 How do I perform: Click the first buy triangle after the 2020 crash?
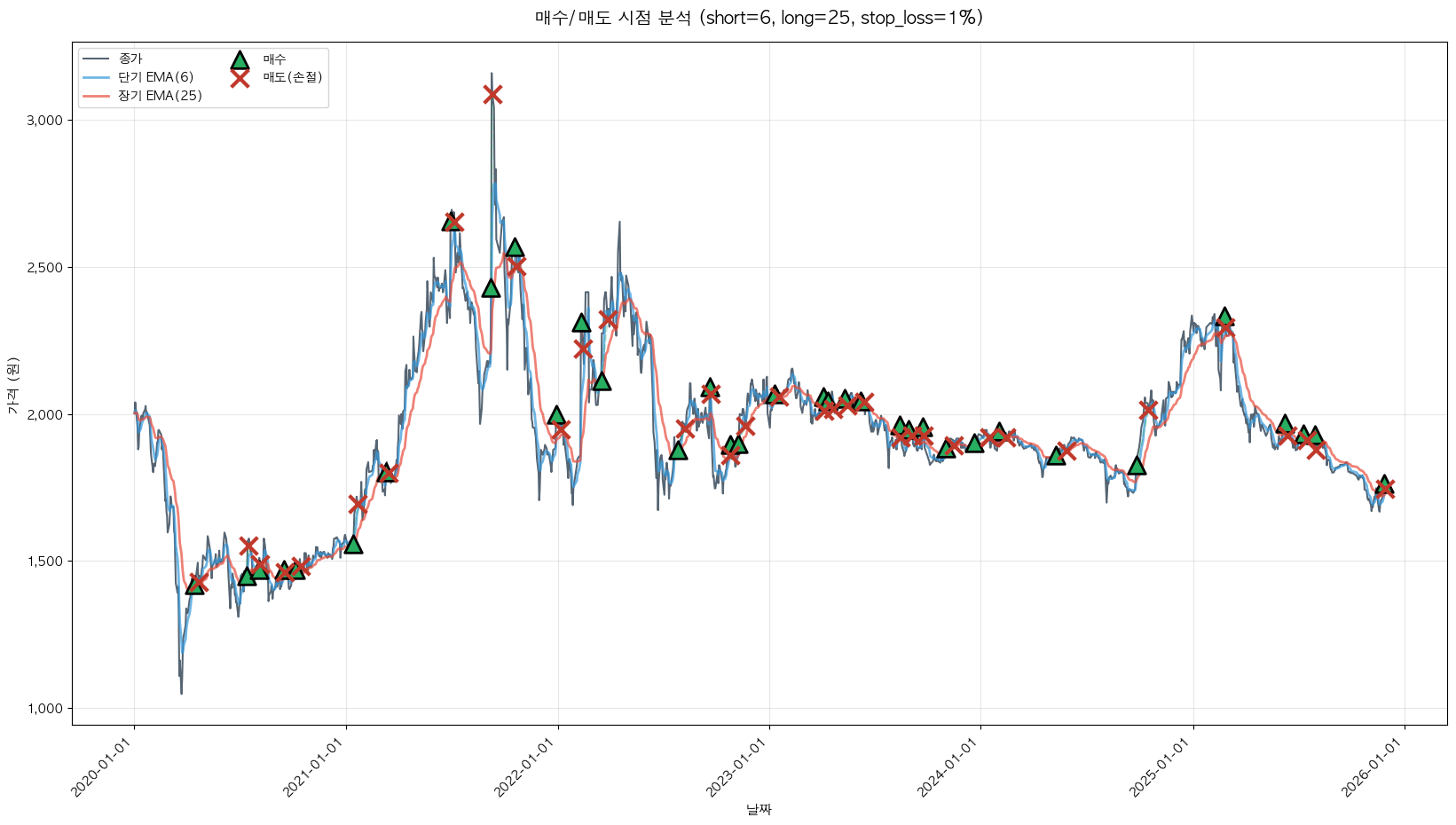(x=195, y=585)
